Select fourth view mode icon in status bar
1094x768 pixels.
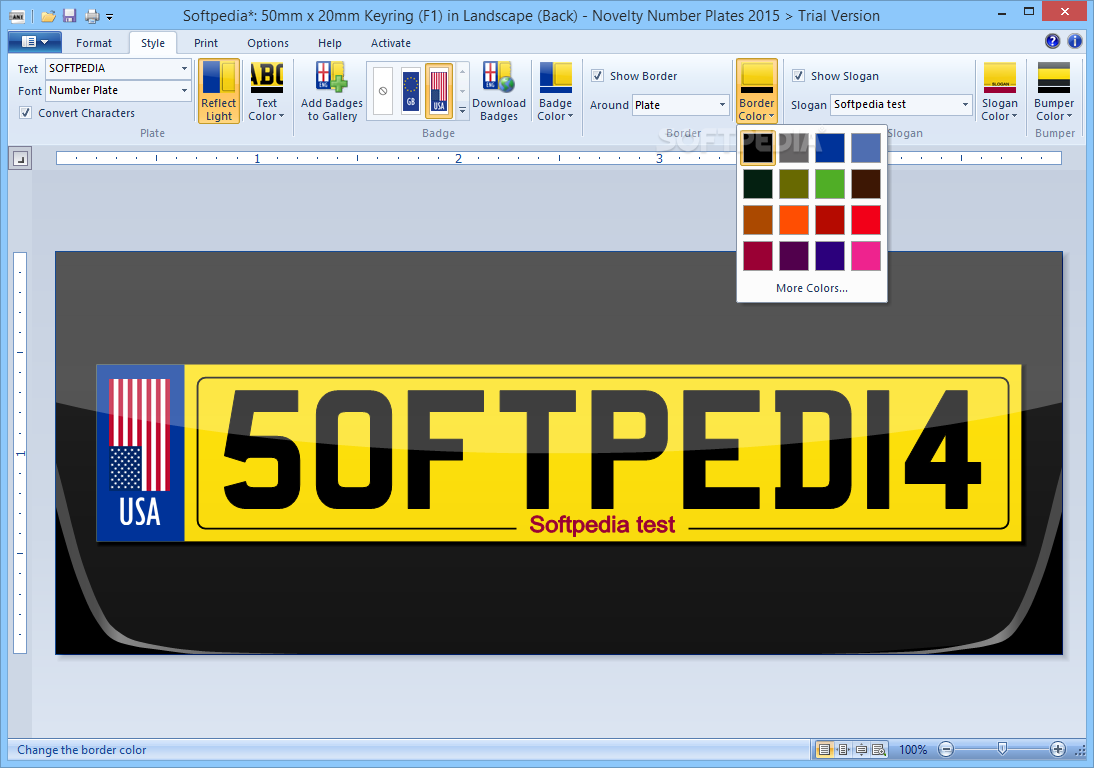[879, 750]
